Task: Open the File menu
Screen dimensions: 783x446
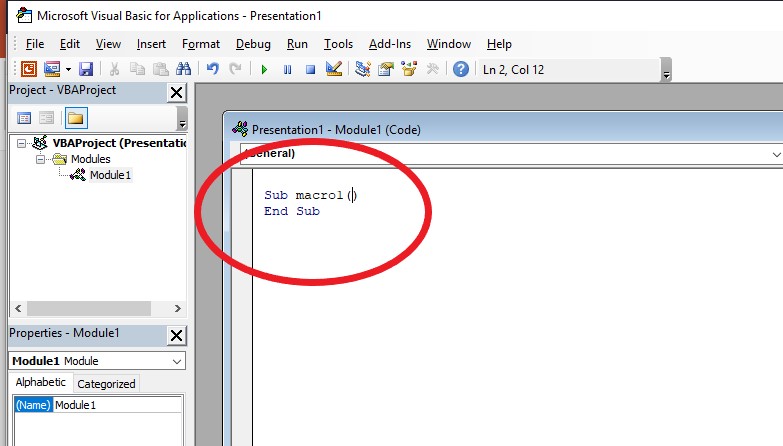Action: pos(34,44)
